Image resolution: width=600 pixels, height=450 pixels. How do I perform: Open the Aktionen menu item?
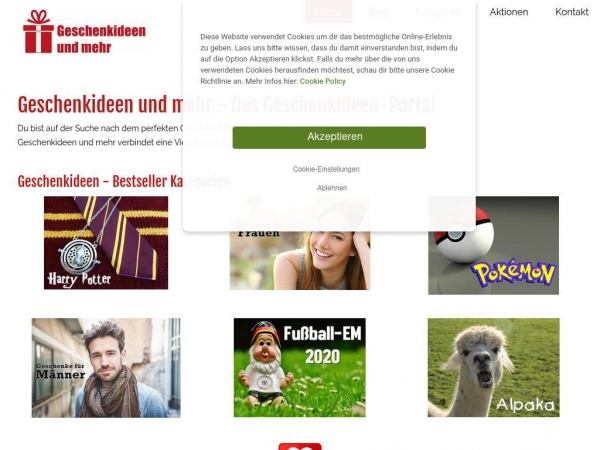tap(509, 12)
